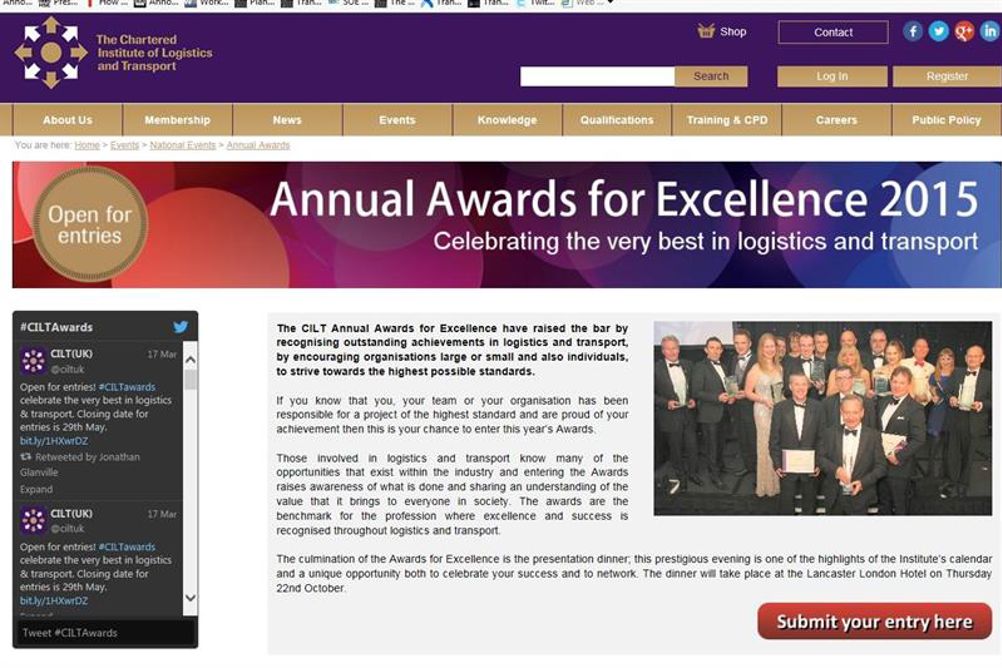Open the Google Plus icon
Viewport: 1002px width, 668px height.
(964, 31)
